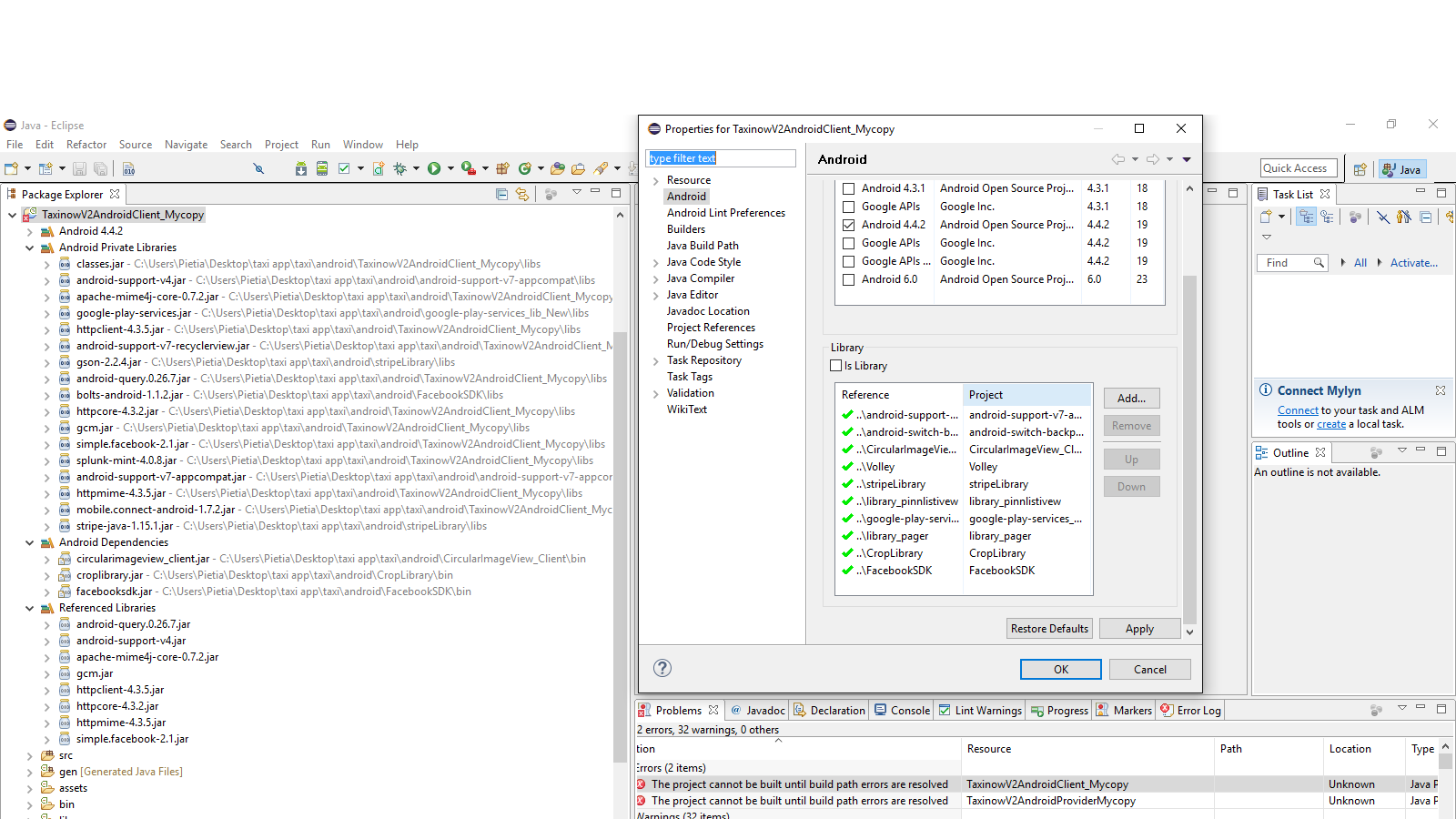Click the Restore Defaults button
This screenshot has height=819, width=1456.
[1049, 629]
